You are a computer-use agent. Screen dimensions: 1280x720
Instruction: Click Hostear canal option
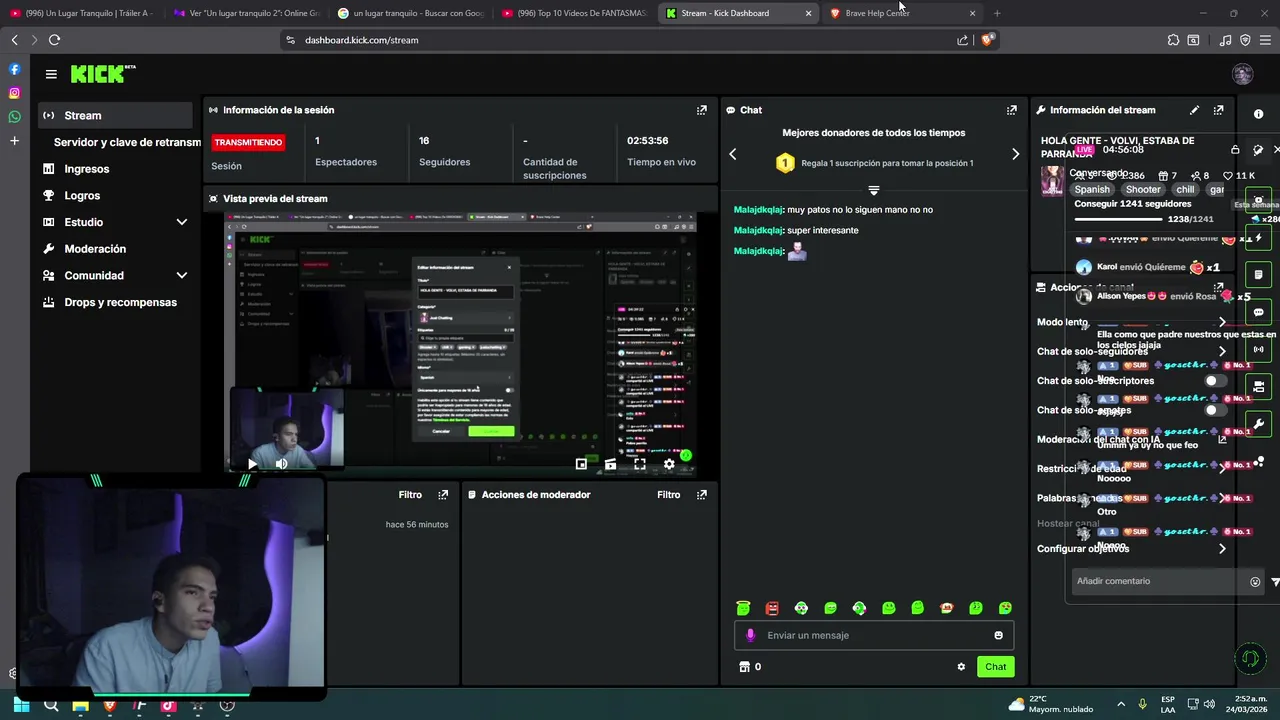coord(1068,523)
